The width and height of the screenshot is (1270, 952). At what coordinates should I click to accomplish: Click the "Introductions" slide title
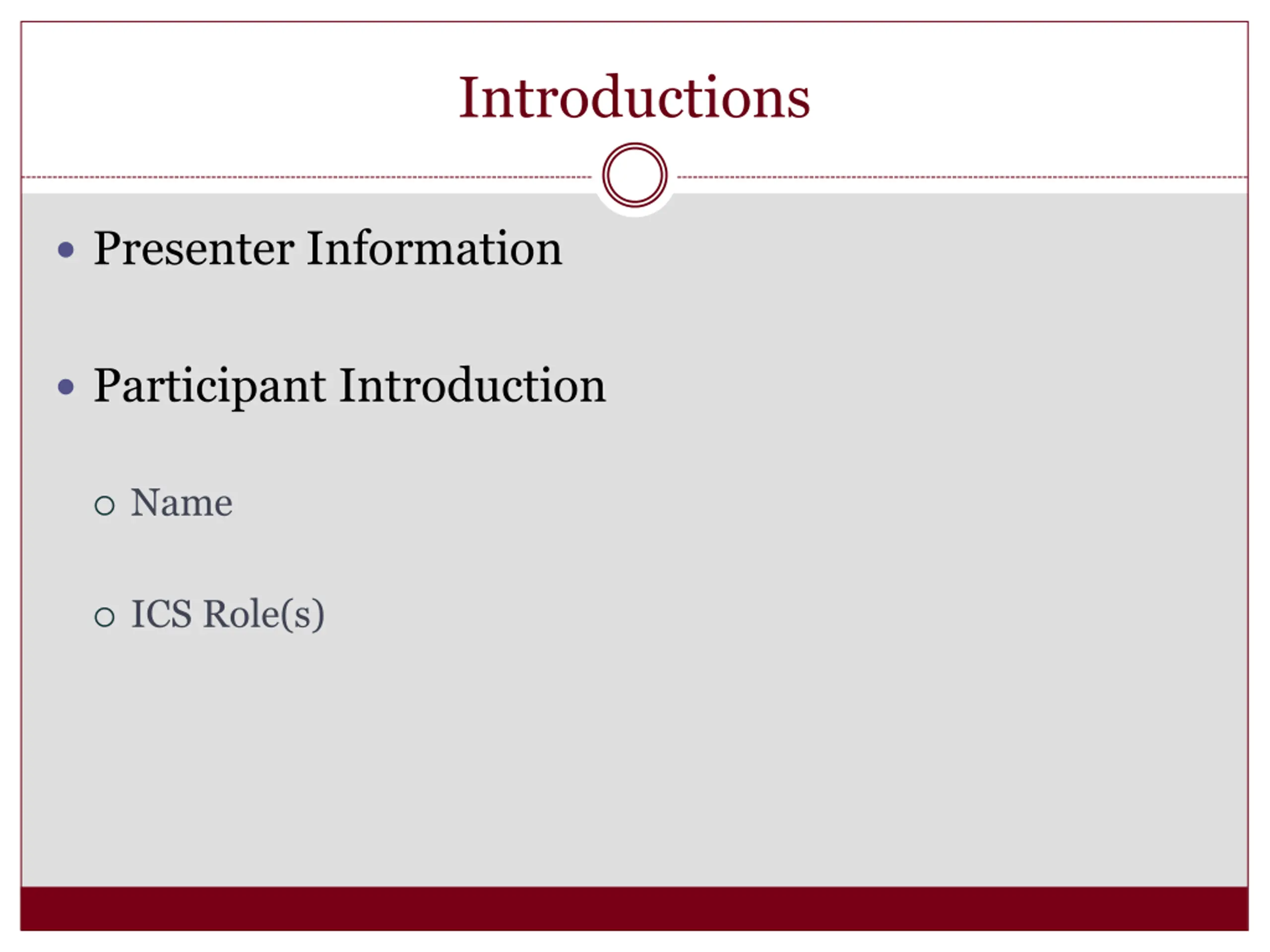[635, 98]
